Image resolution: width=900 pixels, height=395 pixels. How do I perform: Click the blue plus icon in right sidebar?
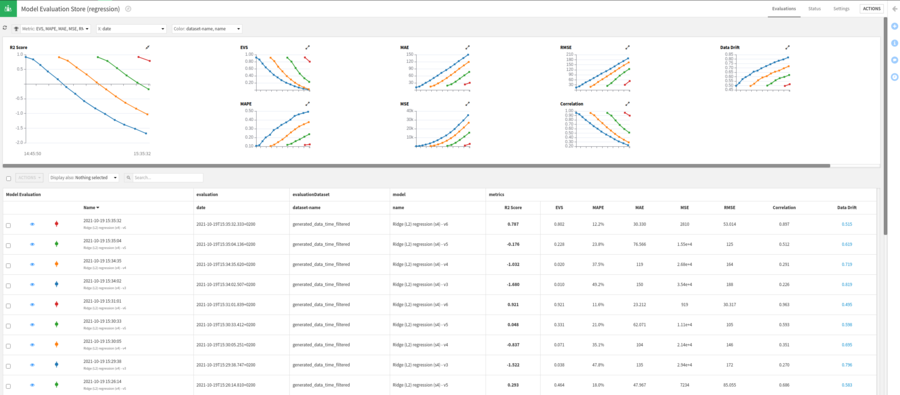tap(894, 26)
